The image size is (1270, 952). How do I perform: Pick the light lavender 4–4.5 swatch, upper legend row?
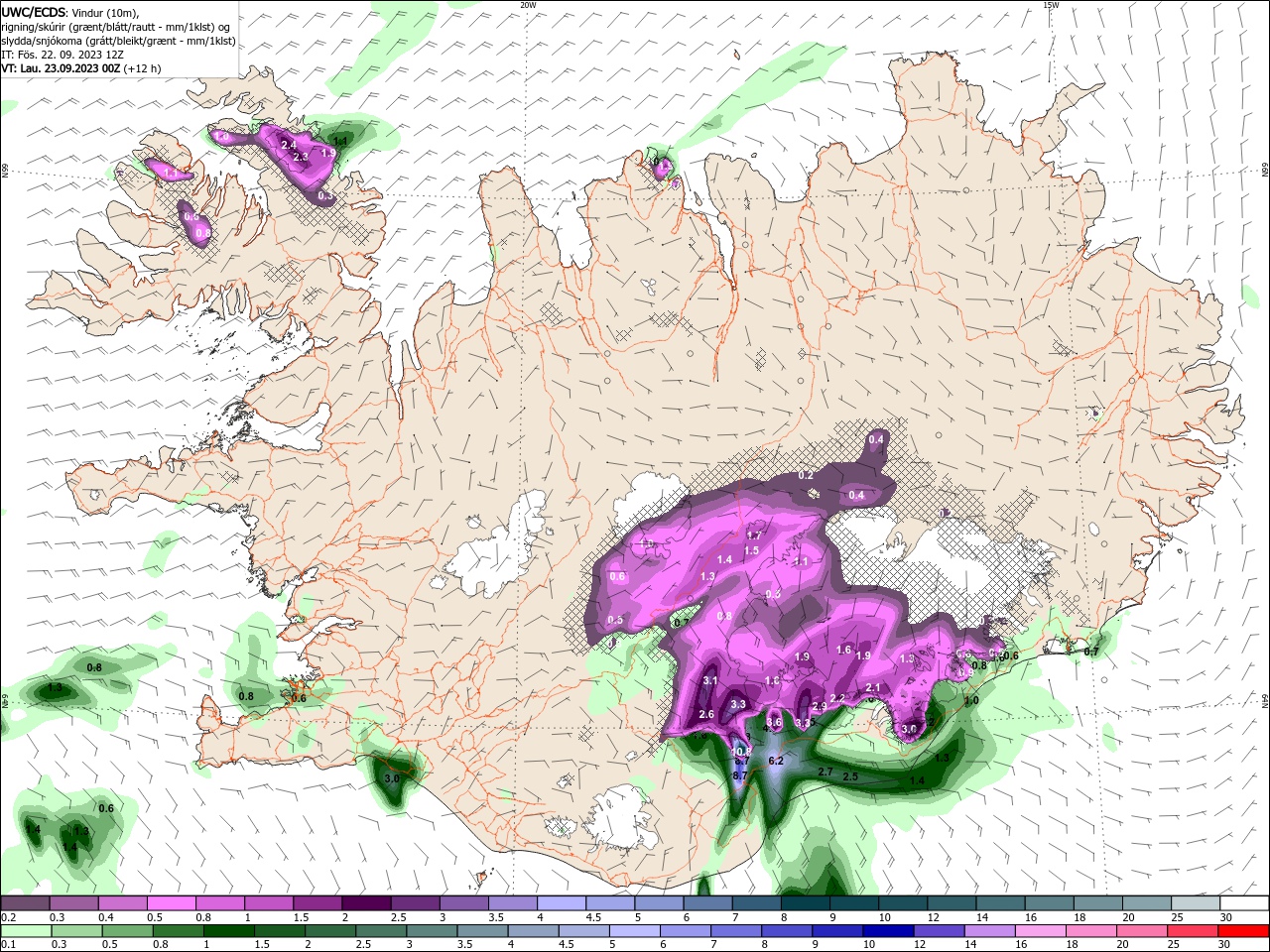pos(562,903)
